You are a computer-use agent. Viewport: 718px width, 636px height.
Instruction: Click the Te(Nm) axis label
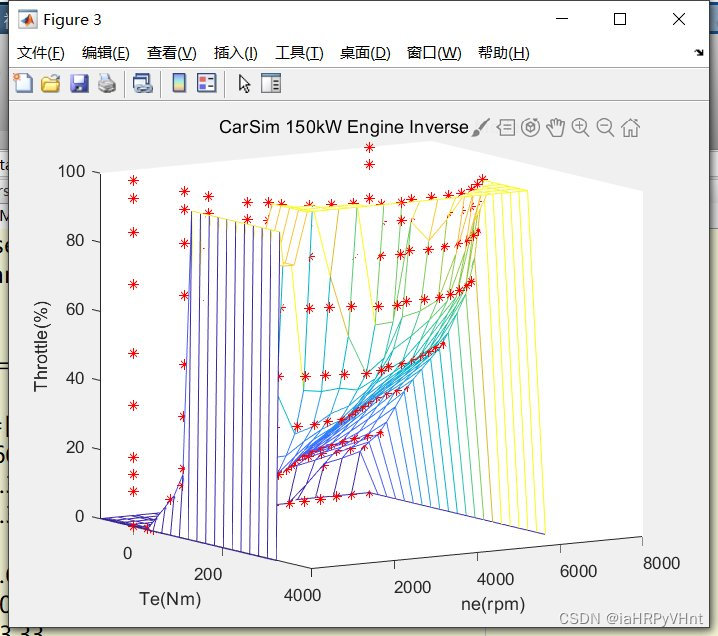pyautogui.click(x=170, y=599)
